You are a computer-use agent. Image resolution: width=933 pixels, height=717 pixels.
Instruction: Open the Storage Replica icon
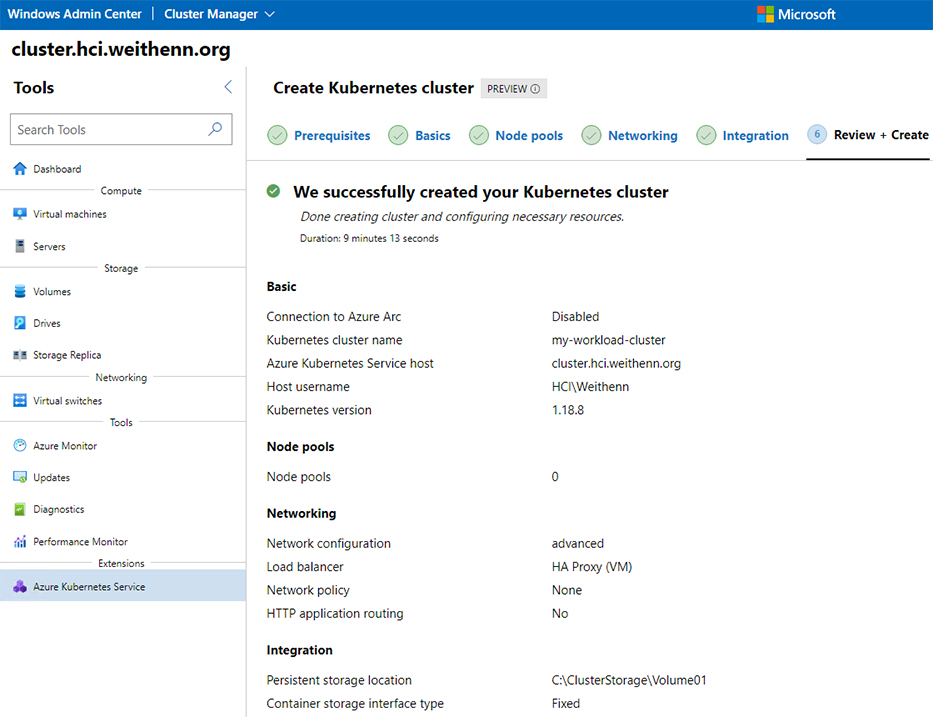[x=20, y=355]
